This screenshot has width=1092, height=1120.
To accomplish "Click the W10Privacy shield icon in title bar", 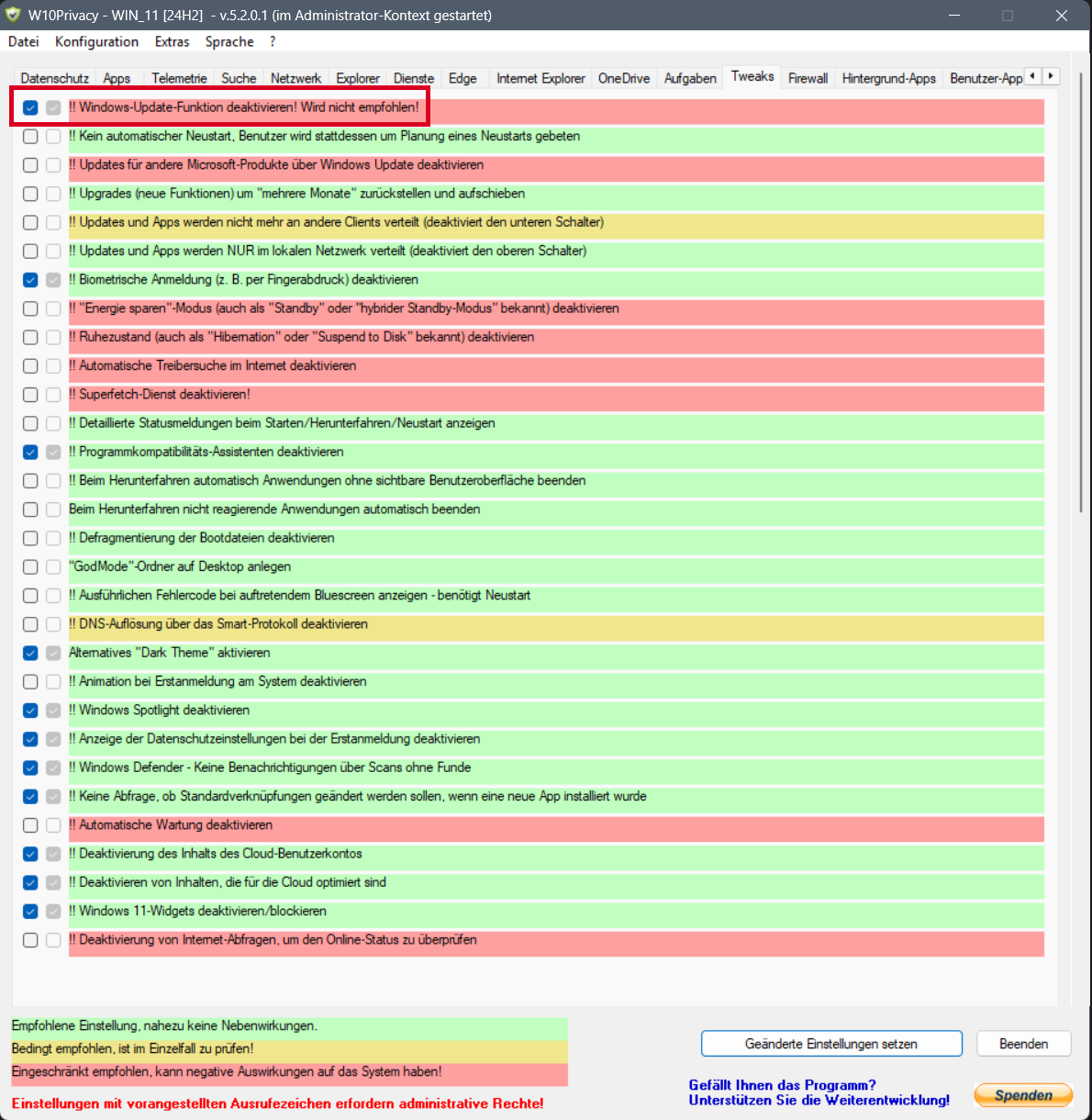I will pyautogui.click(x=13, y=15).
